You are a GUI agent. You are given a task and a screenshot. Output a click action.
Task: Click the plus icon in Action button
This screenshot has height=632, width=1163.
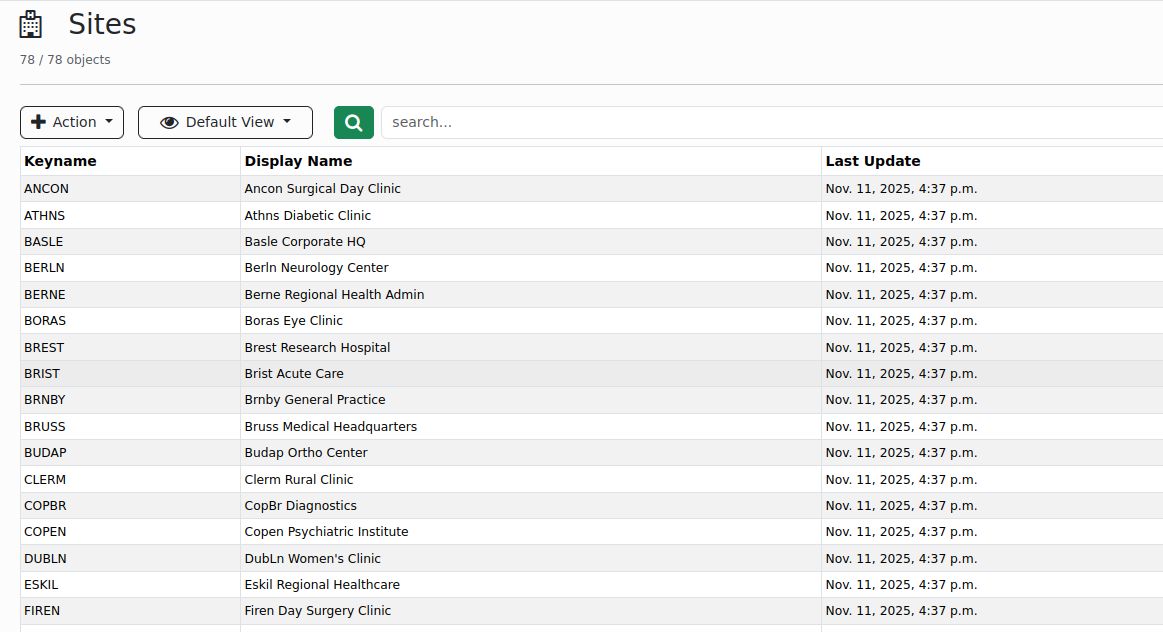tap(39, 122)
